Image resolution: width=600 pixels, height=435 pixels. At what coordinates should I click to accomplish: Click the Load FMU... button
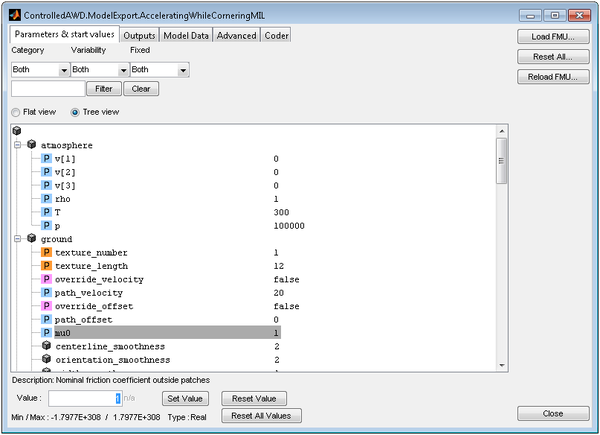[x=553, y=37]
